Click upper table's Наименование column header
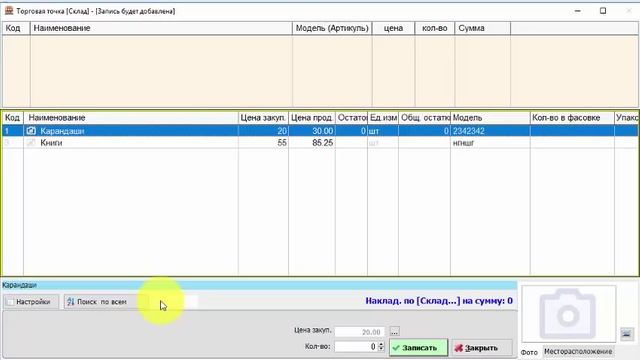This screenshot has height=360, width=640. click(x=161, y=28)
